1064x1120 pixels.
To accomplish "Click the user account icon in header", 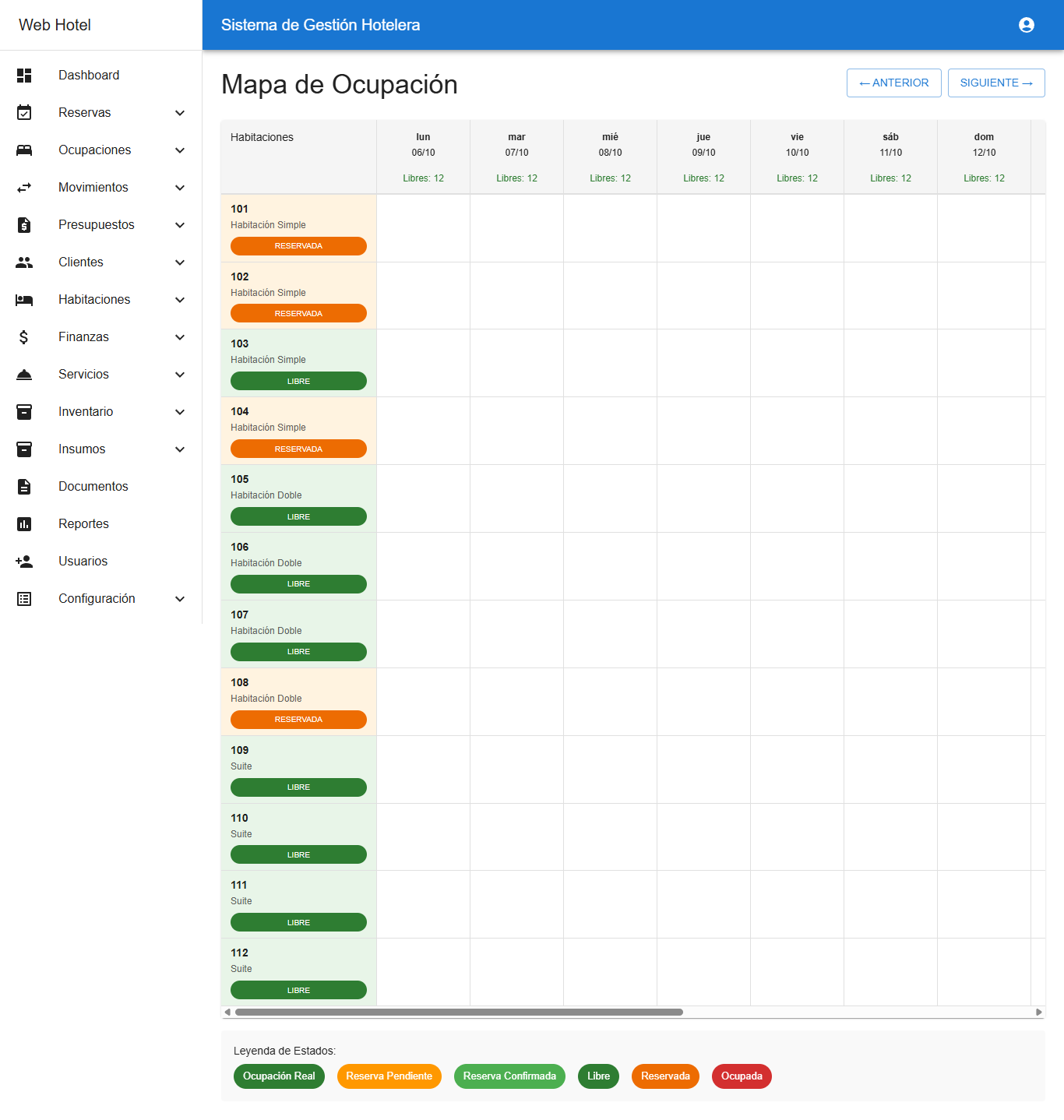I will click(x=1026, y=25).
